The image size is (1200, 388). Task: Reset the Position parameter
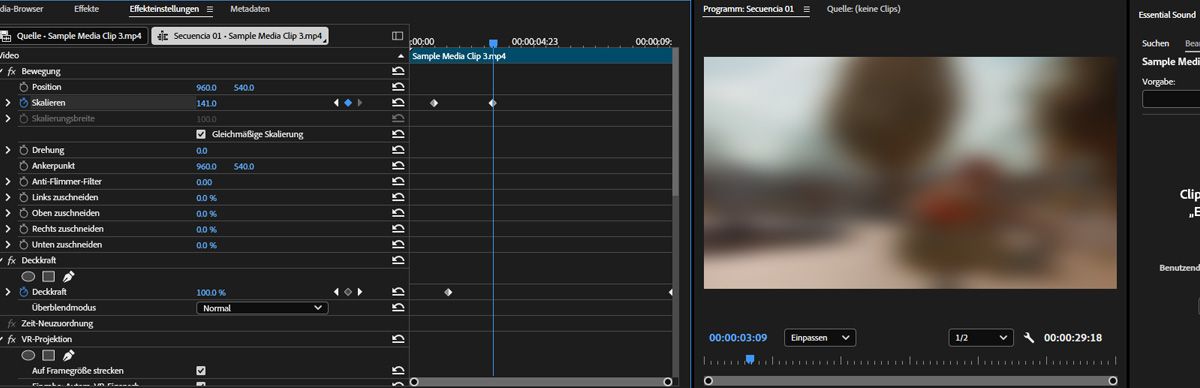tap(398, 87)
